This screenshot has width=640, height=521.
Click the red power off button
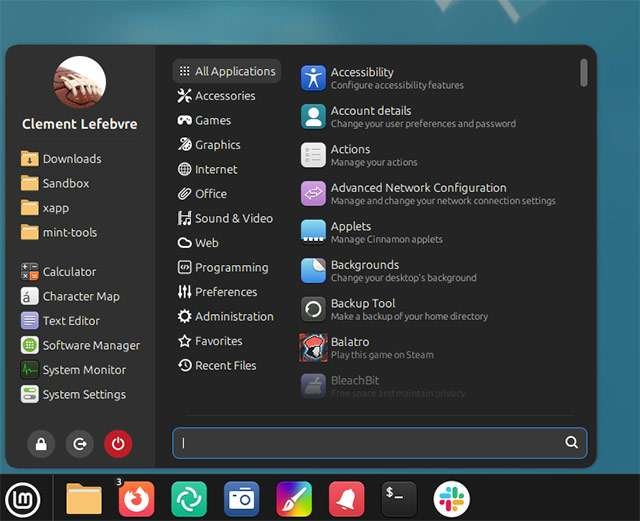click(118, 444)
